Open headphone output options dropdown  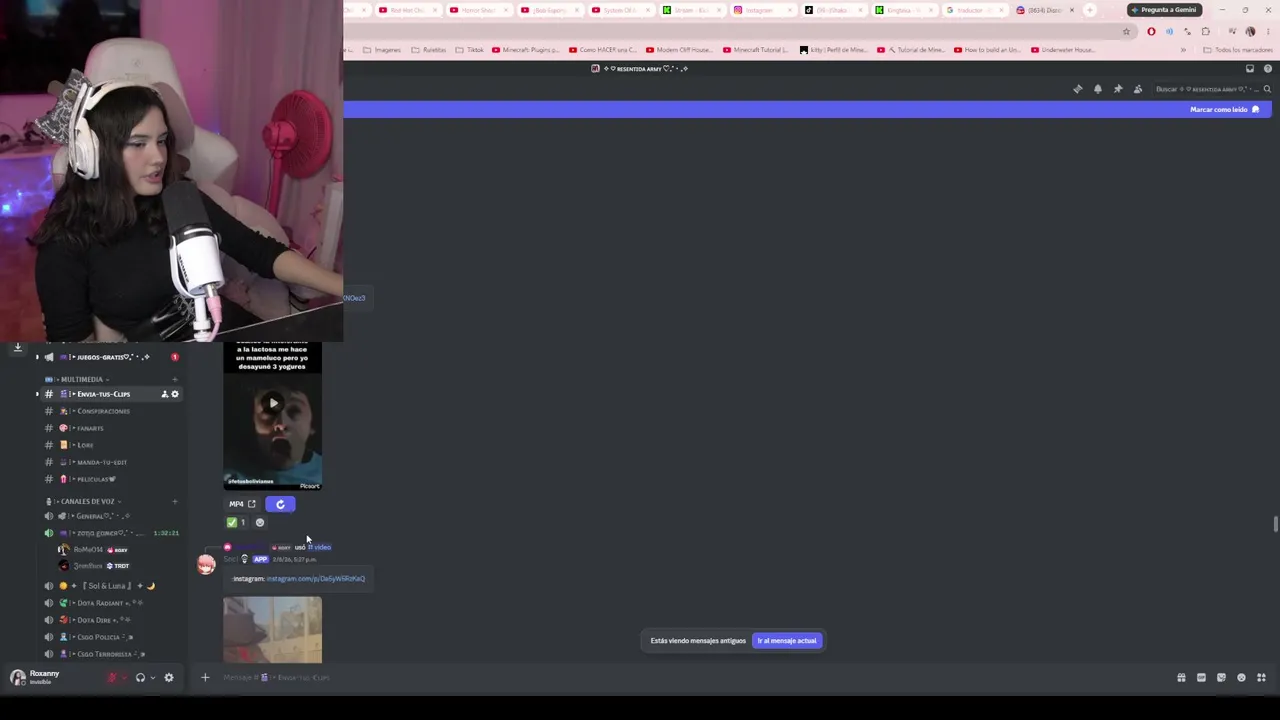point(152,678)
